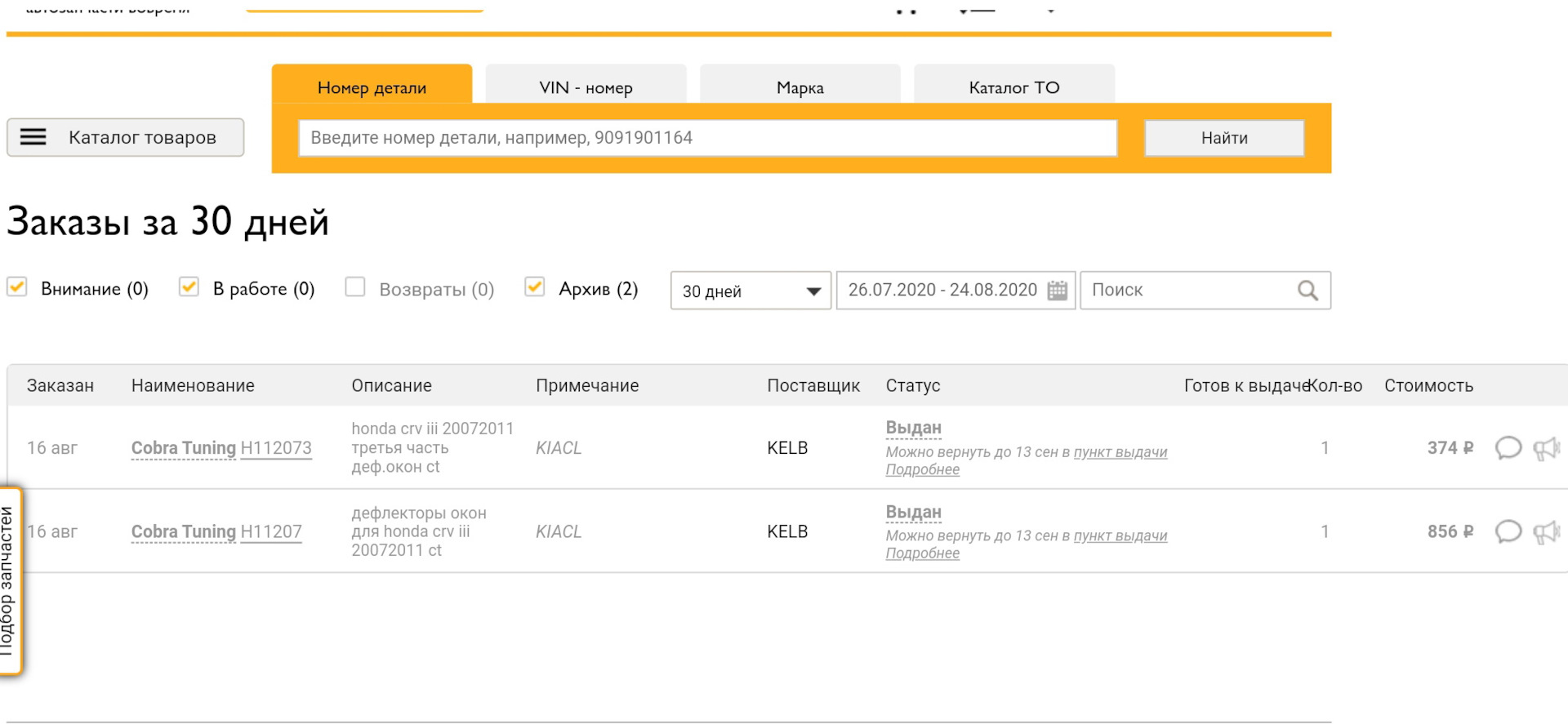Click the date range field 26.07.2020 - 24.08.2020
The width and height of the screenshot is (1568, 724).
pyautogui.click(x=955, y=290)
